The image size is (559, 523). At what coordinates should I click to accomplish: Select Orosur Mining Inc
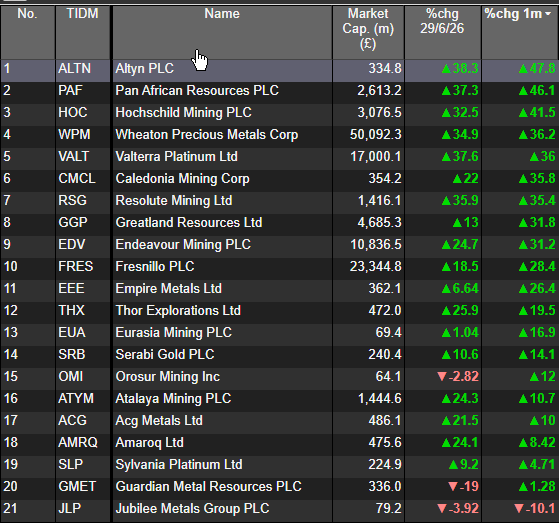pyautogui.click(x=168, y=377)
